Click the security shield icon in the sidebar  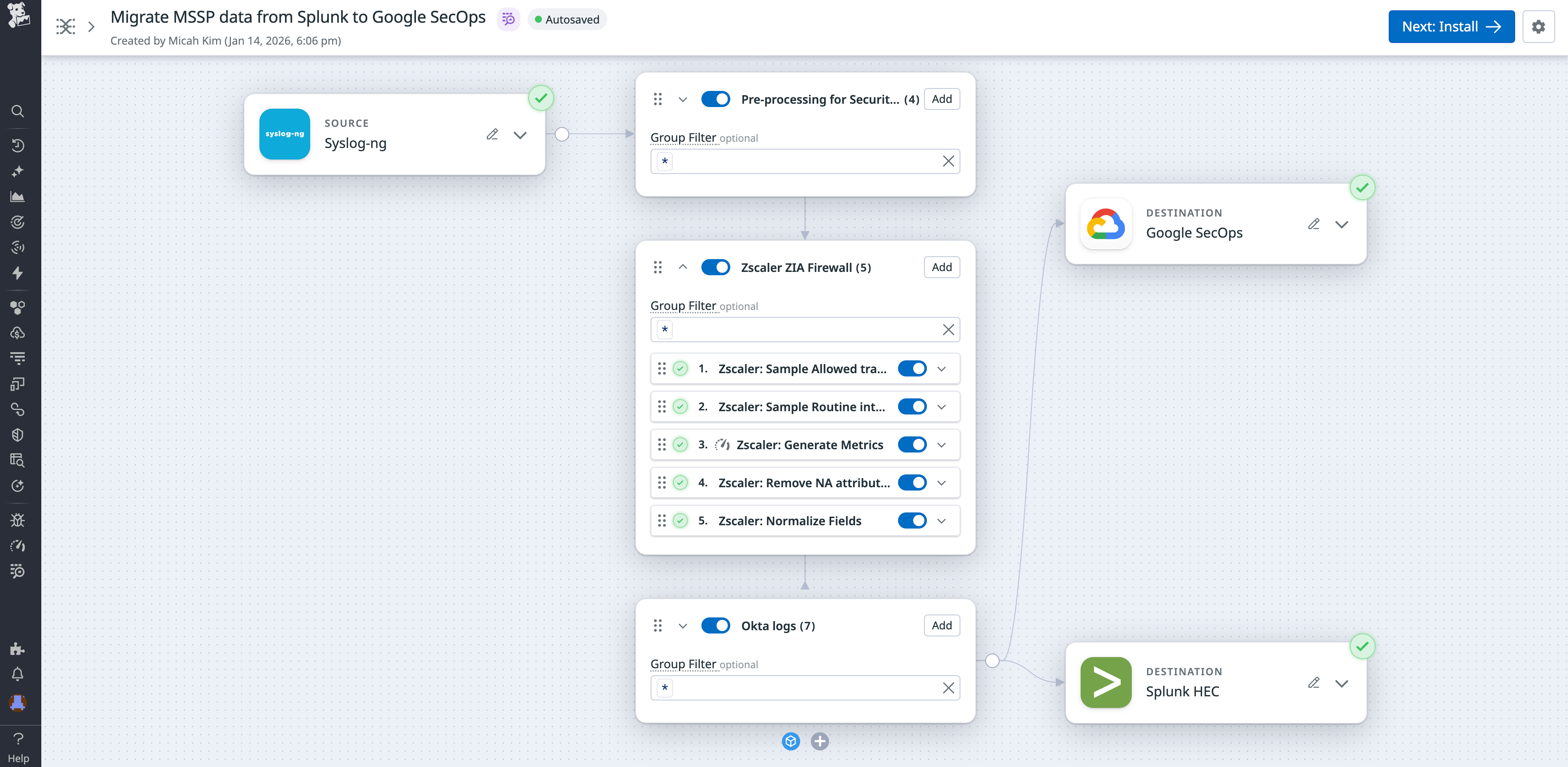pyautogui.click(x=17, y=434)
